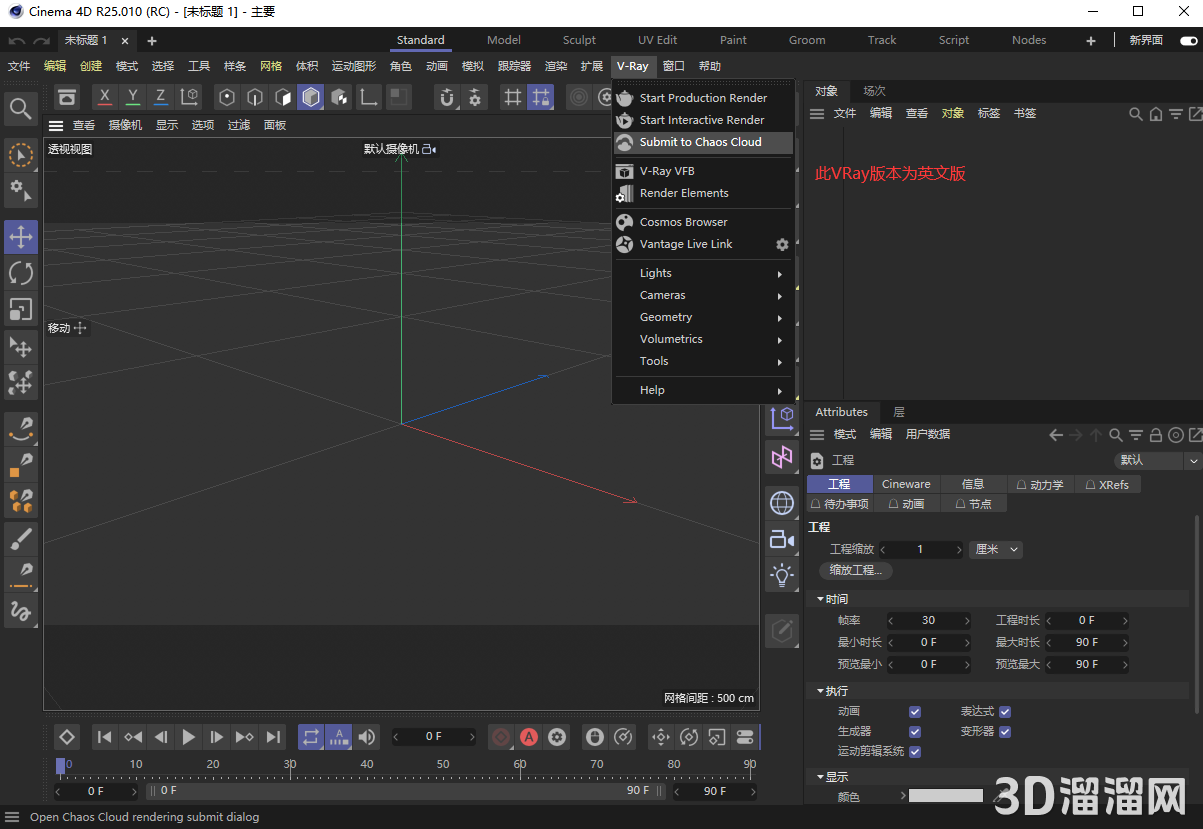The image size is (1203, 829).
Task: Click the camera creation icon in the right sidebar
Action: coord(782,539)
